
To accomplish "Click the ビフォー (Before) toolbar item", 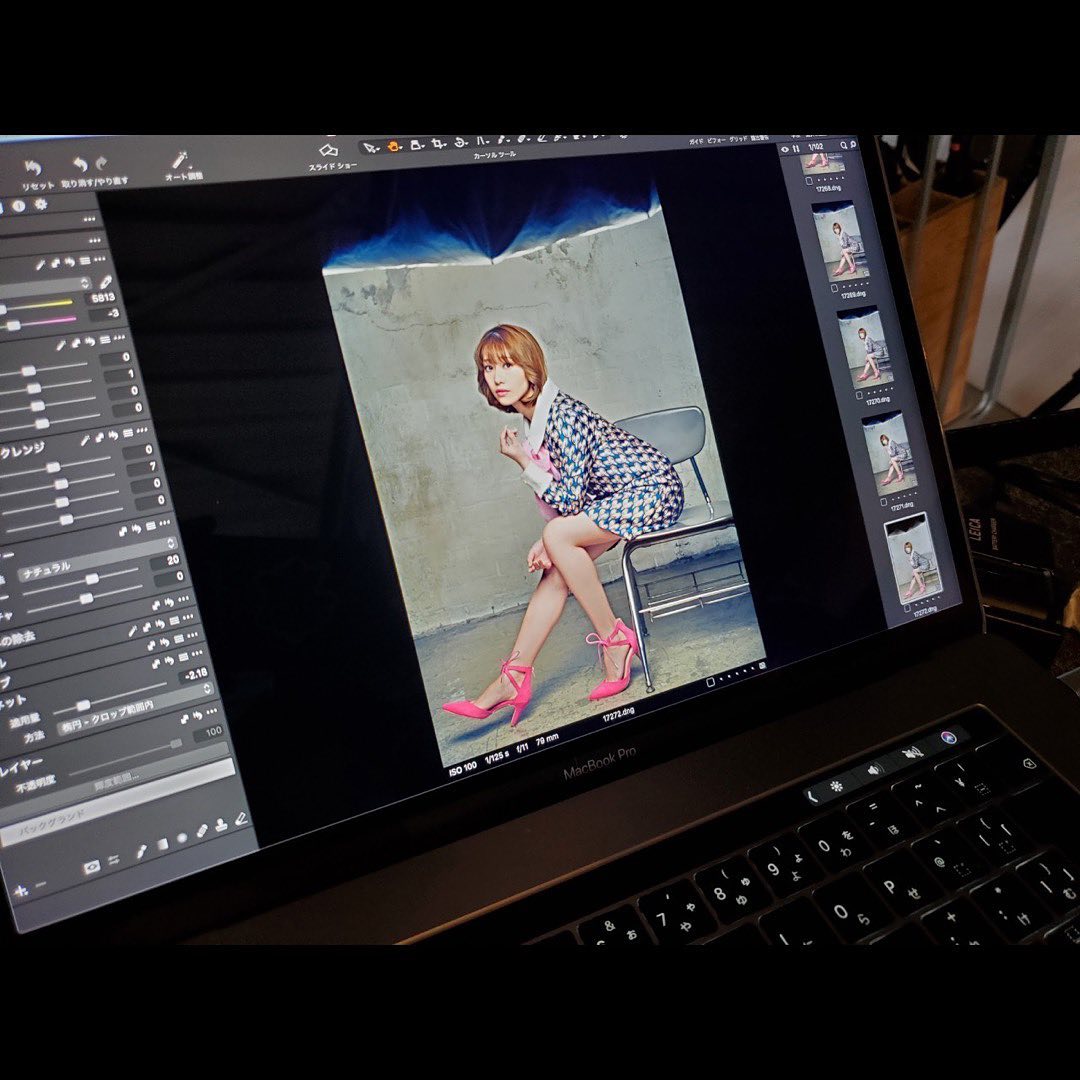I will pyautogui.click(x=717, y=142).
